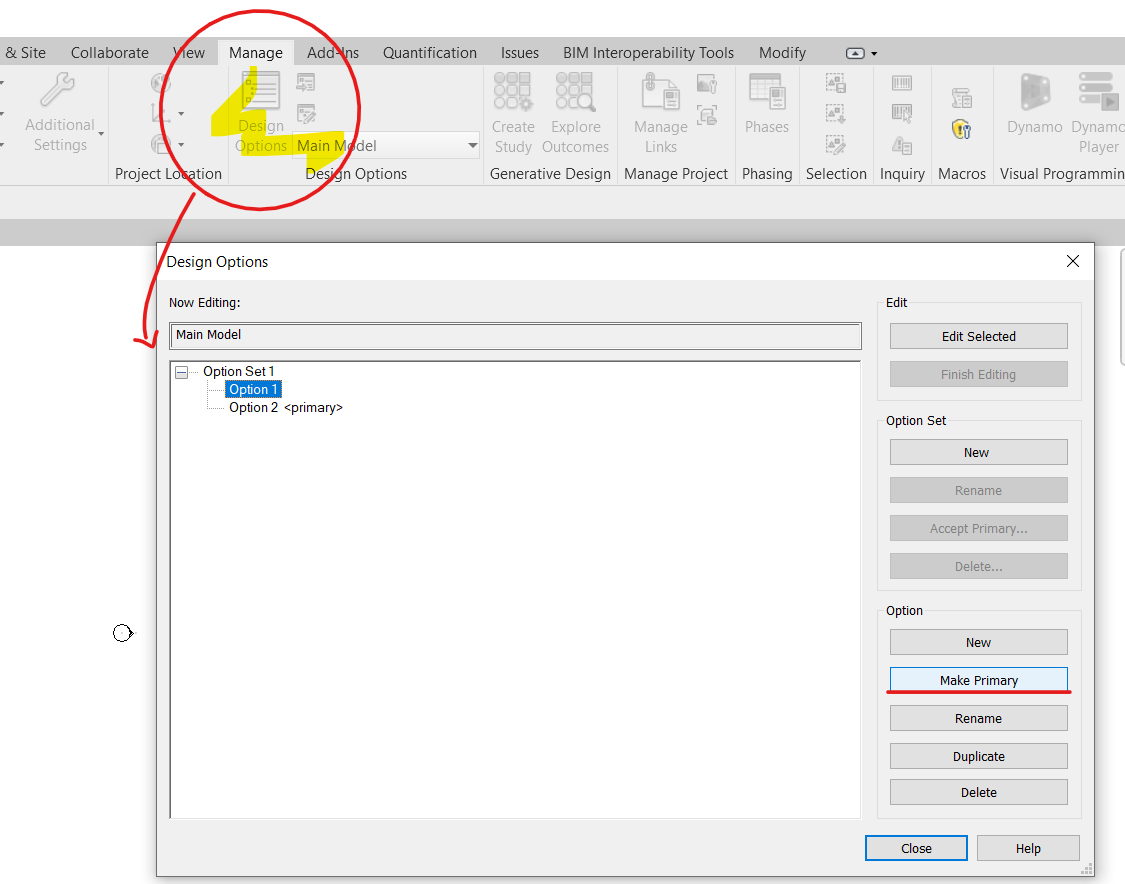Image resolution: width=1125 pixels, height=884 pixels.
Task: Click the Pick to Edit icon in Design Options panel
Action: (x=306, y=114)
